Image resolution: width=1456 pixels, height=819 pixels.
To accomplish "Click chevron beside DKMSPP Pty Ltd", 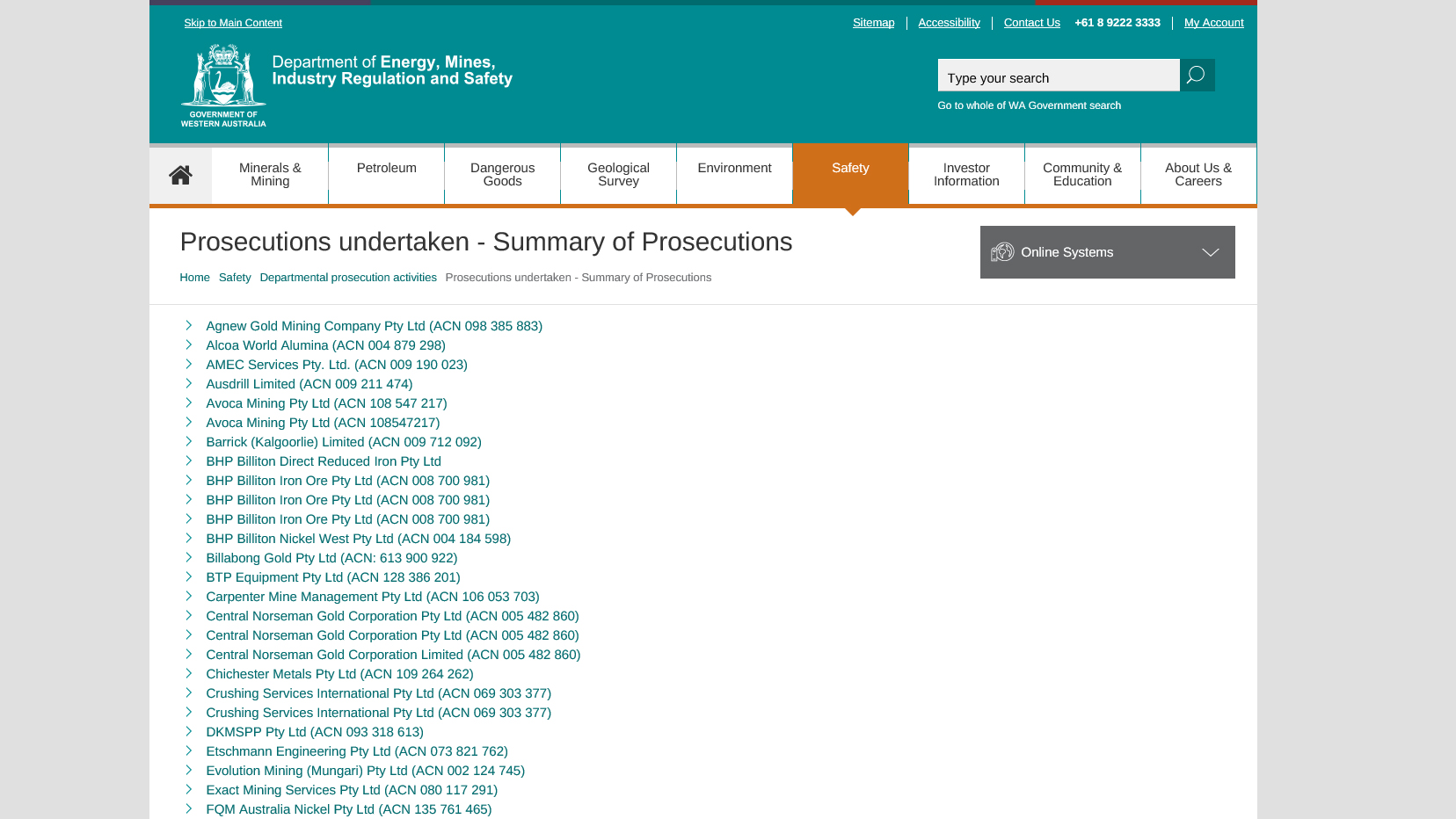I will [188, 731].
